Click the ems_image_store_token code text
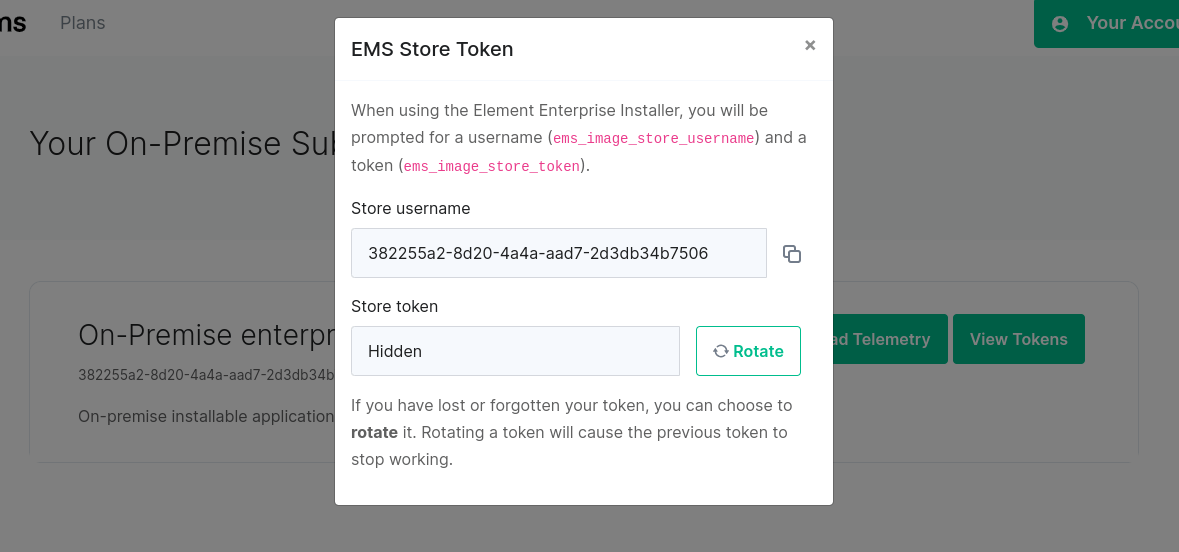This screenshot has width=1179, height=552. click(492, 166)
